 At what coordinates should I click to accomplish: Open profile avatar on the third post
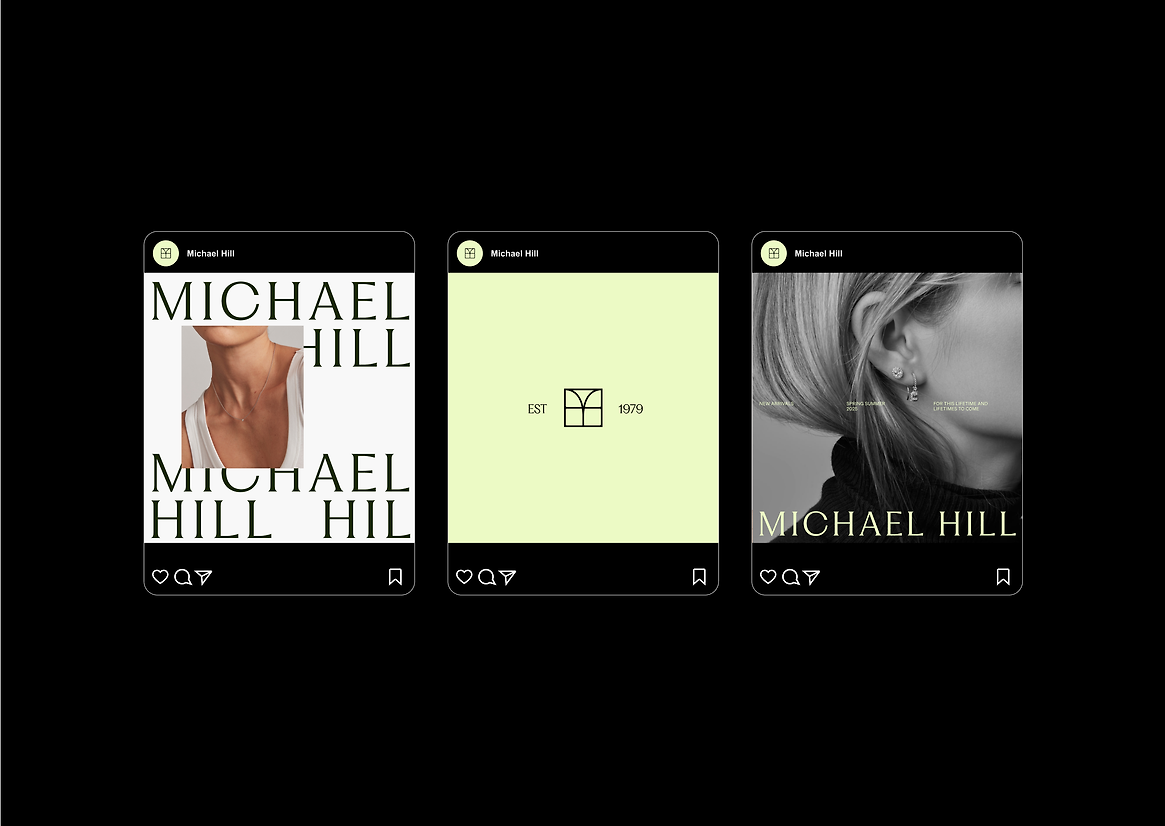click(773, 253)
